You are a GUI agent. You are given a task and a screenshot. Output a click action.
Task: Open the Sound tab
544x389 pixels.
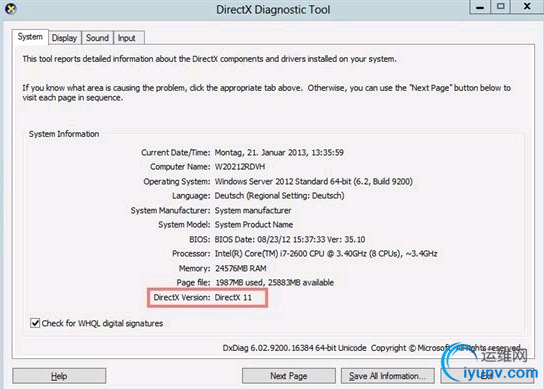pyautogui.click(x=97, y=38)
